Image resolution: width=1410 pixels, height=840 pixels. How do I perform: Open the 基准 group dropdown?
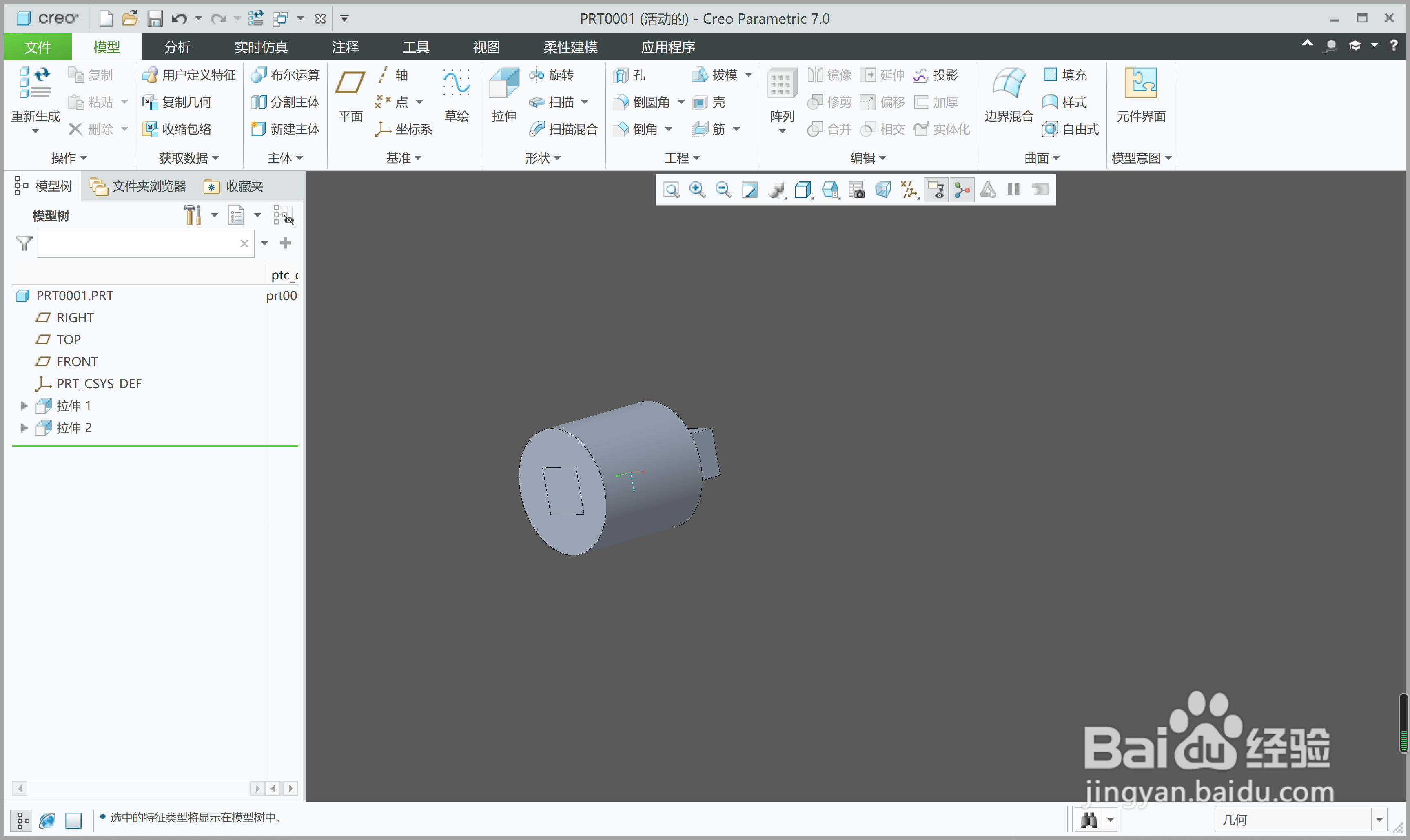click(x=404, y=158)
